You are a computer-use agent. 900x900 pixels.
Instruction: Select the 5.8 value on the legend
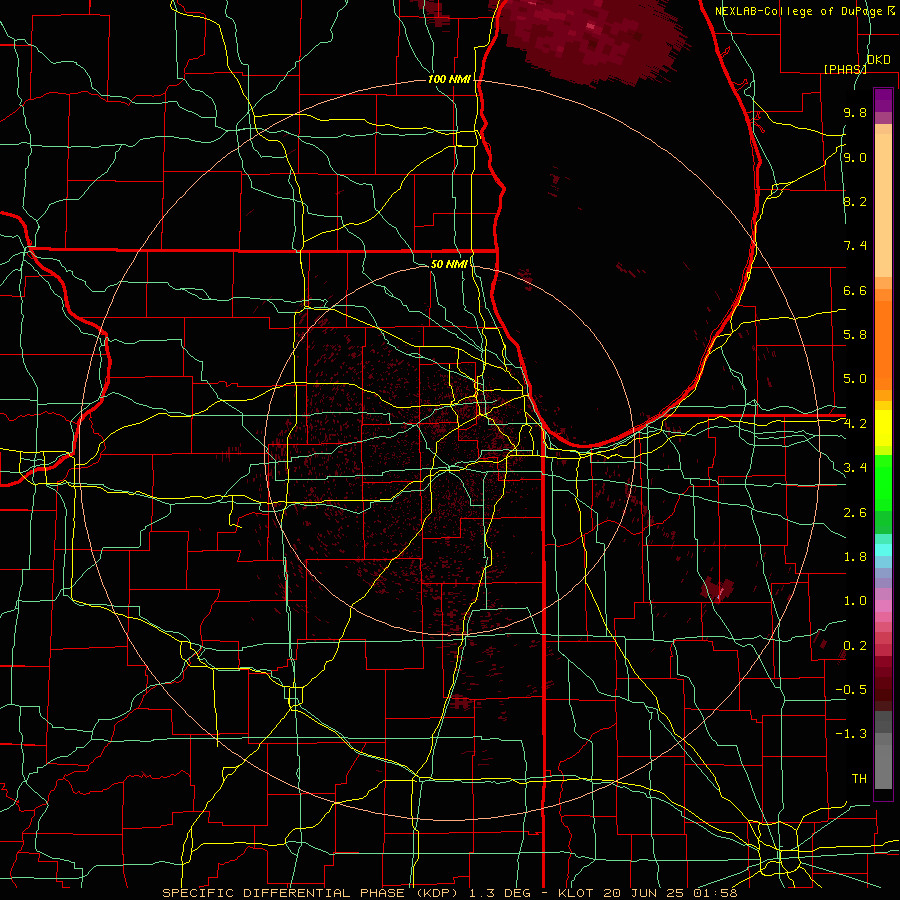855,335
